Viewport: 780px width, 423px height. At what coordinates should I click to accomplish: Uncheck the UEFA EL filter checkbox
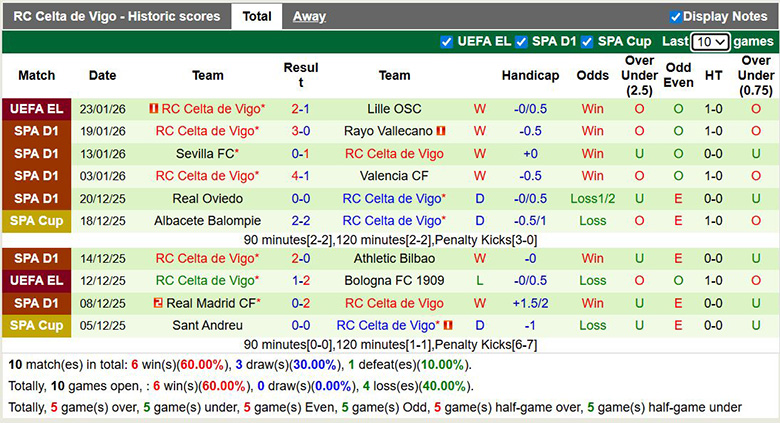[x=447, y=42]
